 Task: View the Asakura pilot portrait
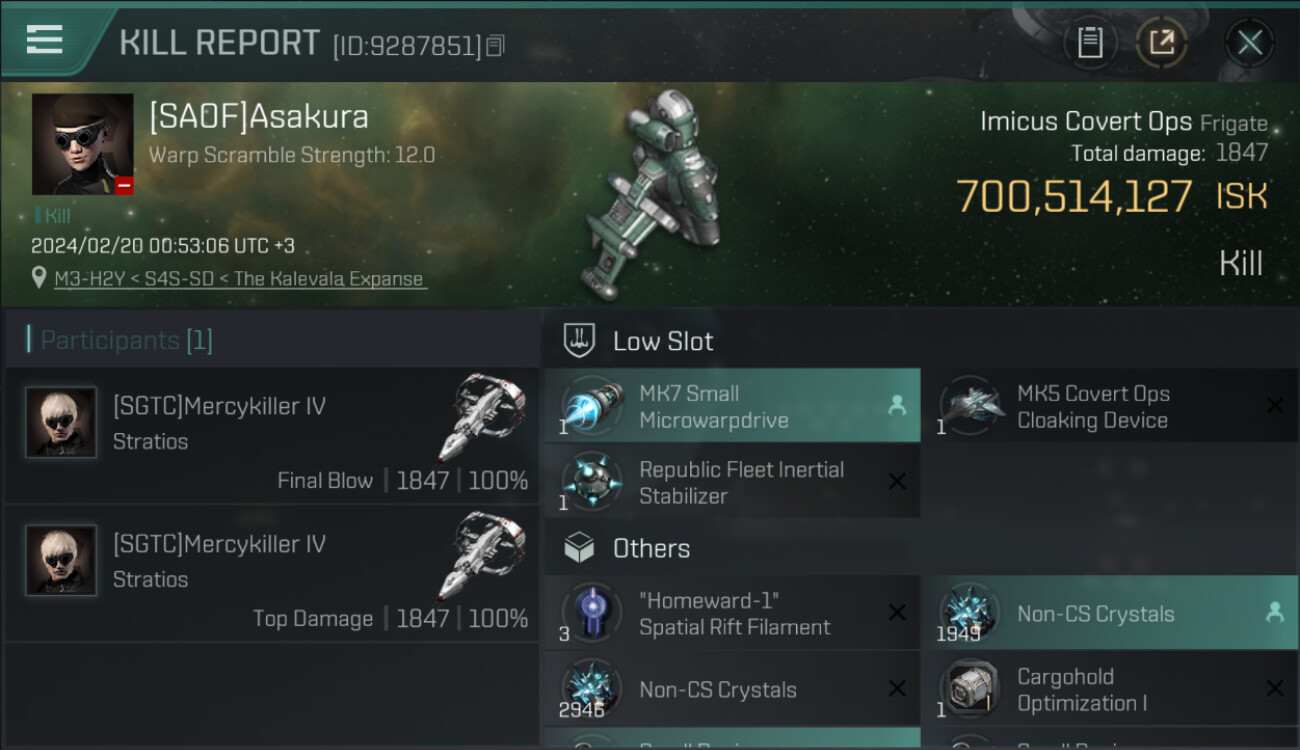coord(82,144)
